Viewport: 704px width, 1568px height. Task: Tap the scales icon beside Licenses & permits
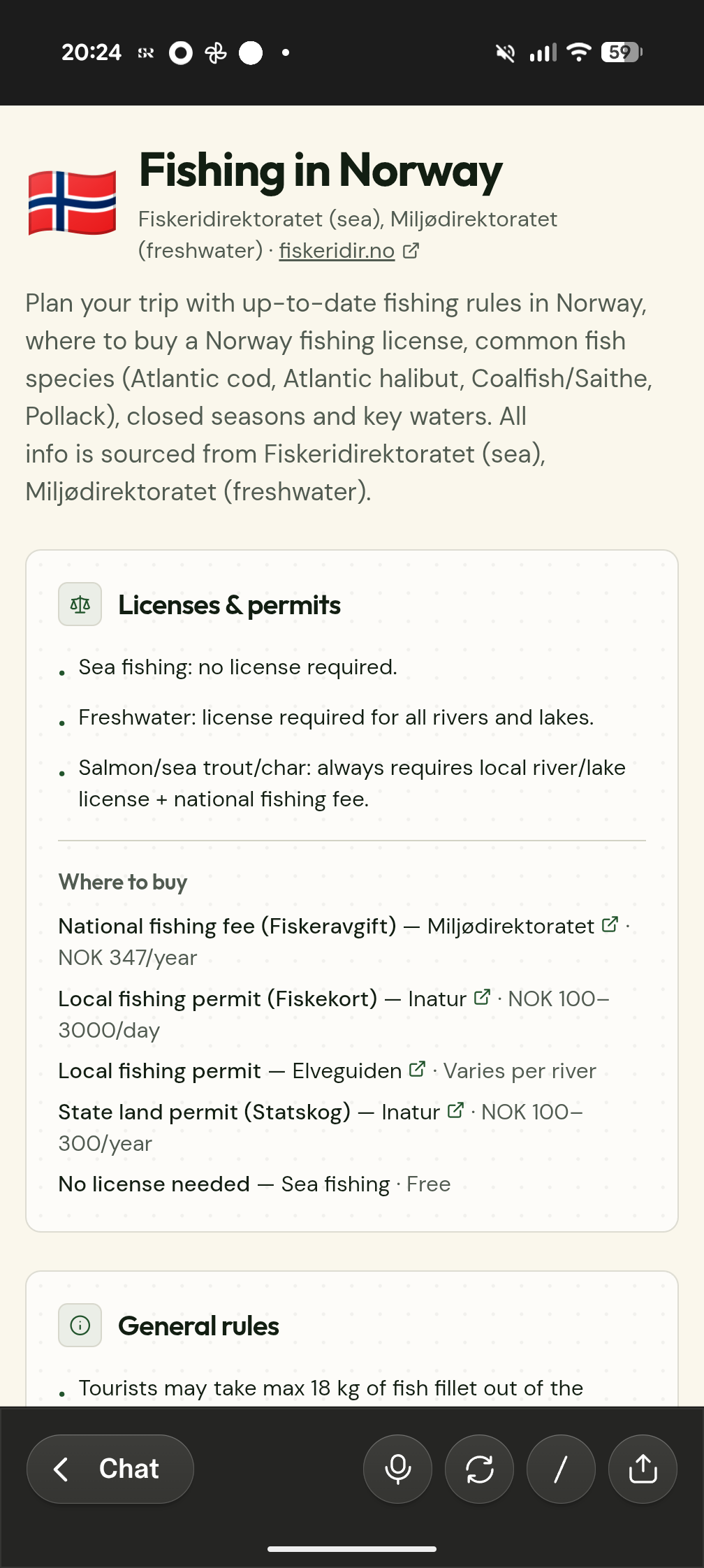click(80, 605)
